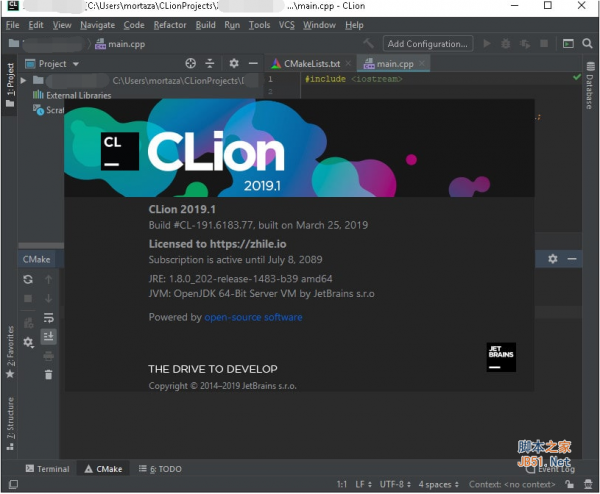Open the Window menu
This screenshot has width=600, height=494.
pos(319,25)
